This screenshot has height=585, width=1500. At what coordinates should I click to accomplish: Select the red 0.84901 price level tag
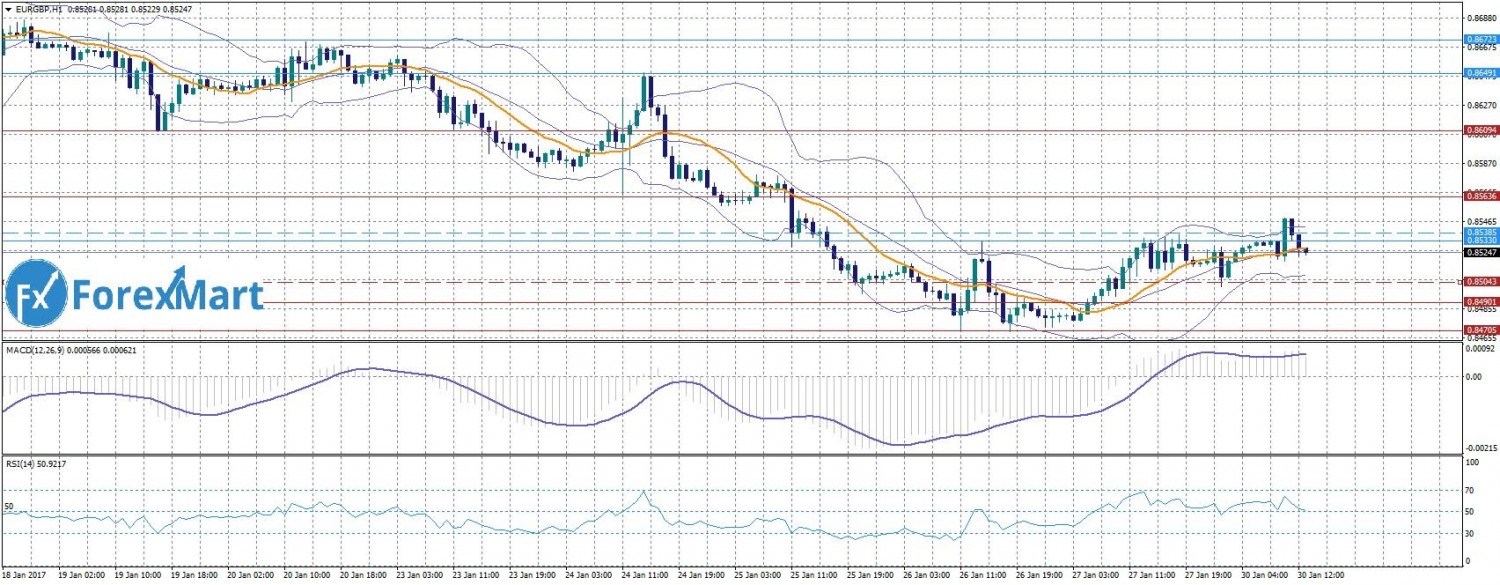[x=1481, y=302]
